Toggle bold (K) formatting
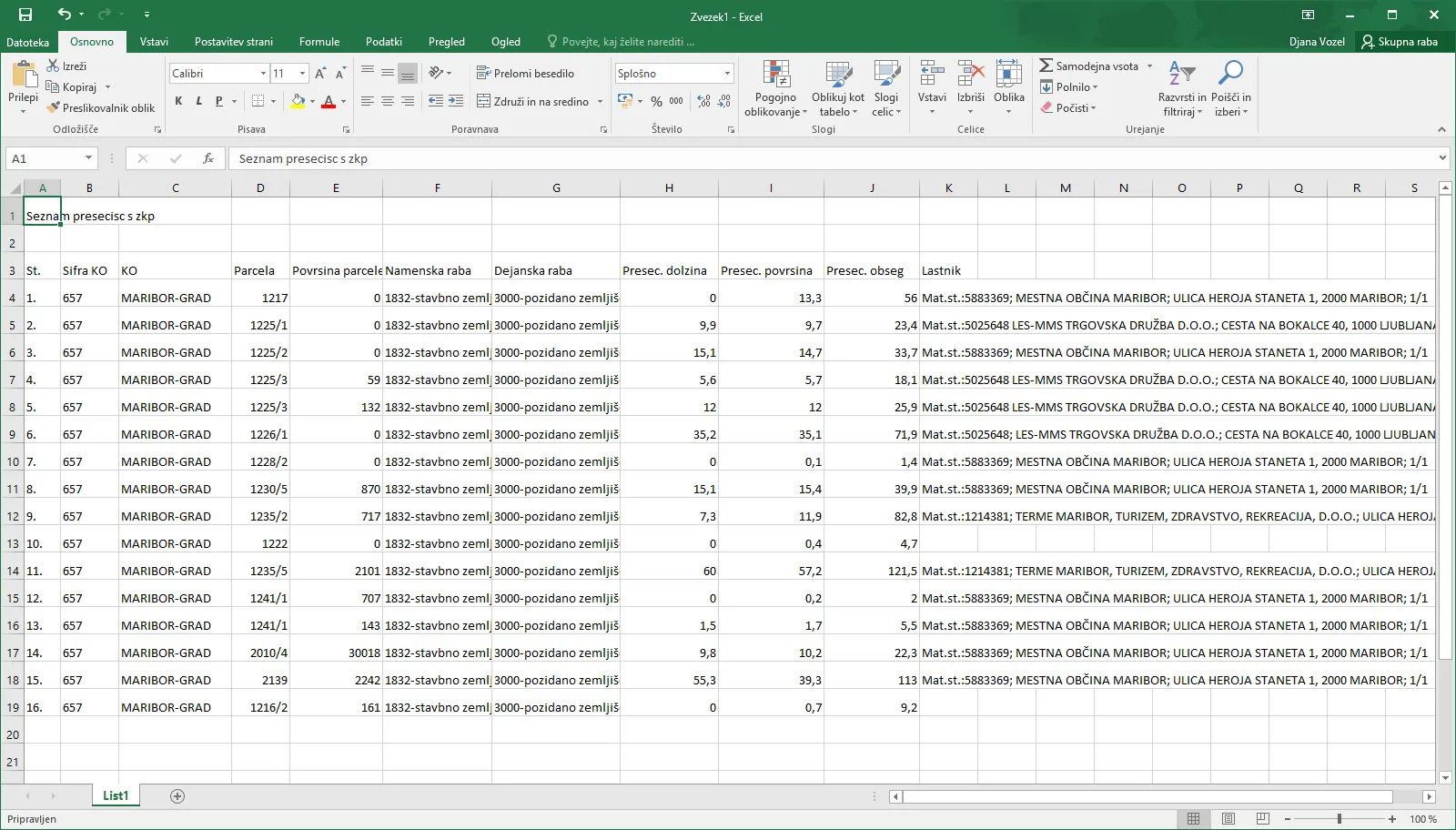Image resolution: width=1456 pixels, height=830 pixels. (x=178, y=101)
